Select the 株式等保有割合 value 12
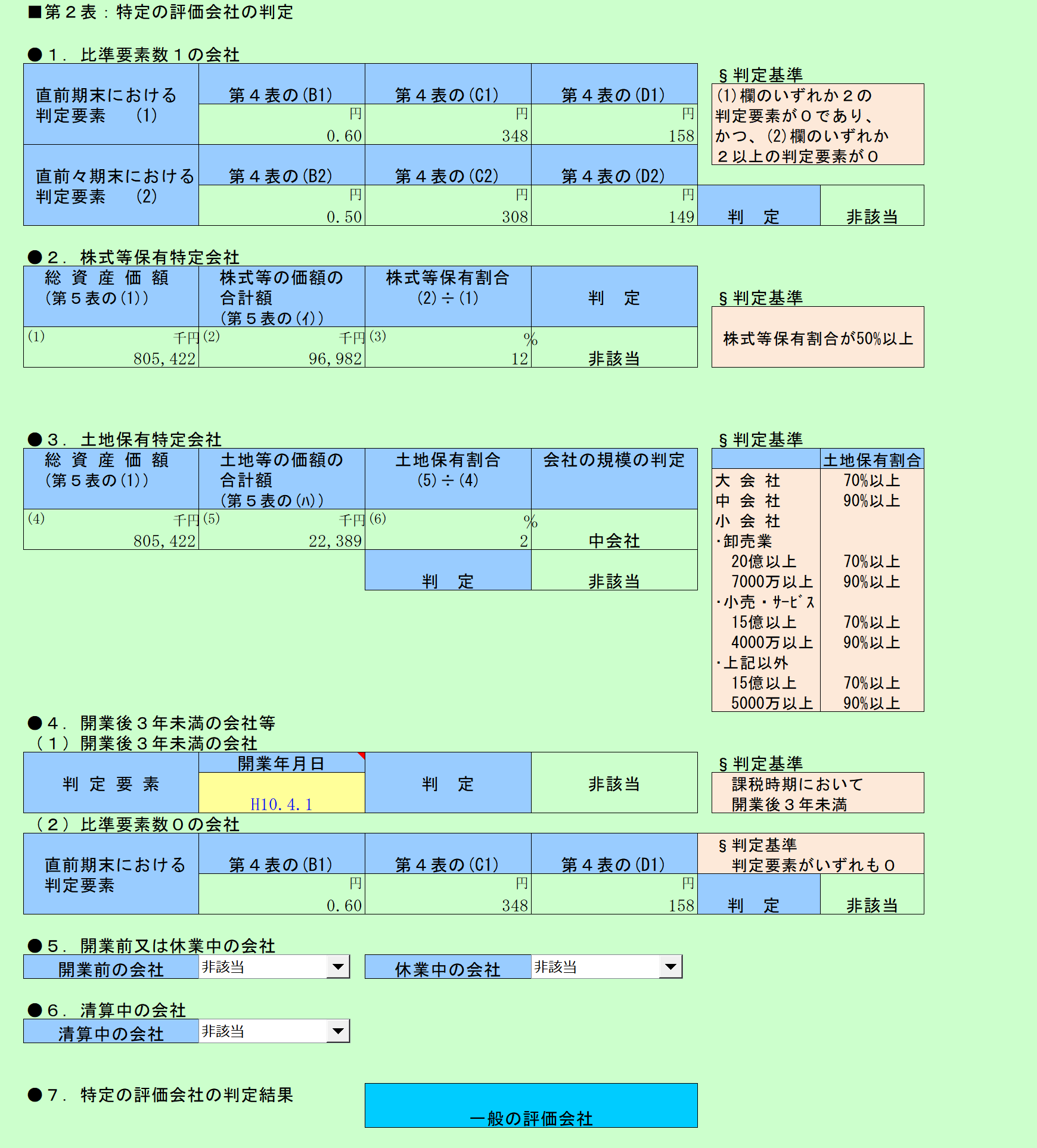The width and height of the screenshot is (1037, 1148). pyautogui.click(x=448, y=347)
